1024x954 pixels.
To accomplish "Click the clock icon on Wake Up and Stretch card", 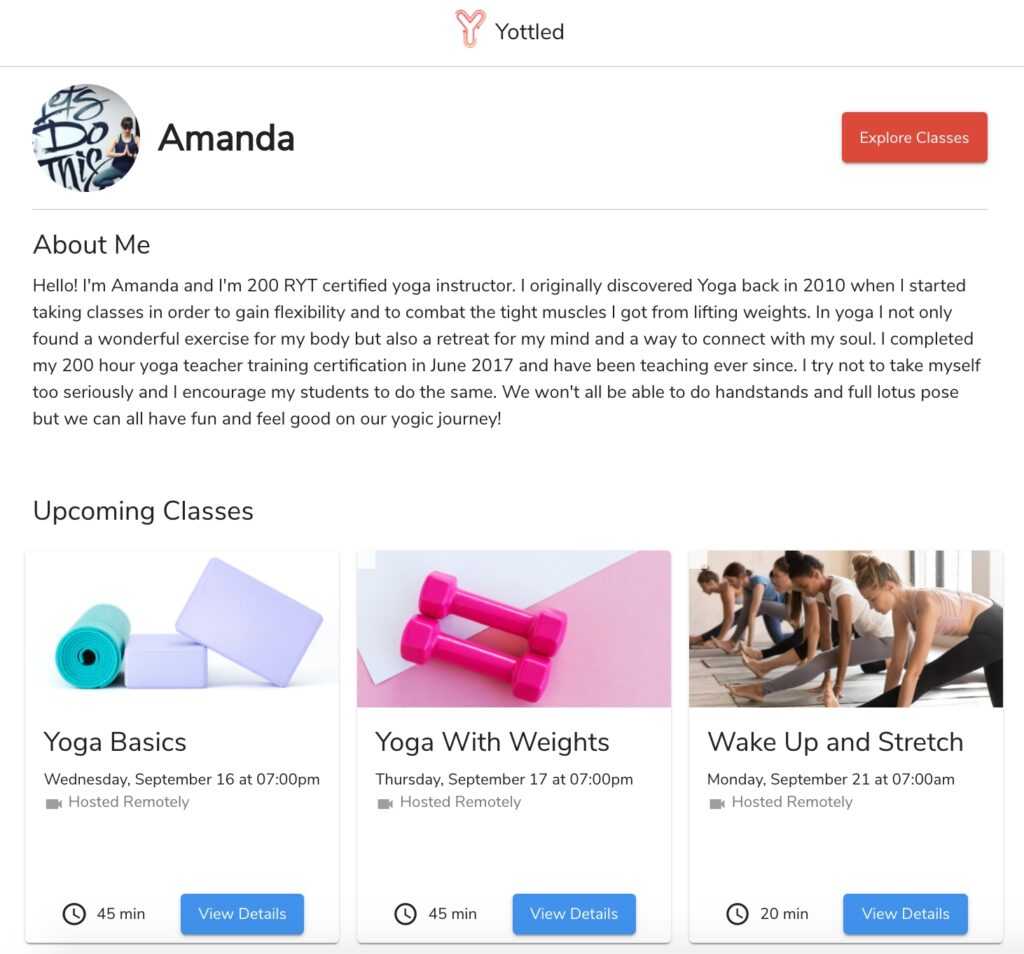I will (737, 914).
